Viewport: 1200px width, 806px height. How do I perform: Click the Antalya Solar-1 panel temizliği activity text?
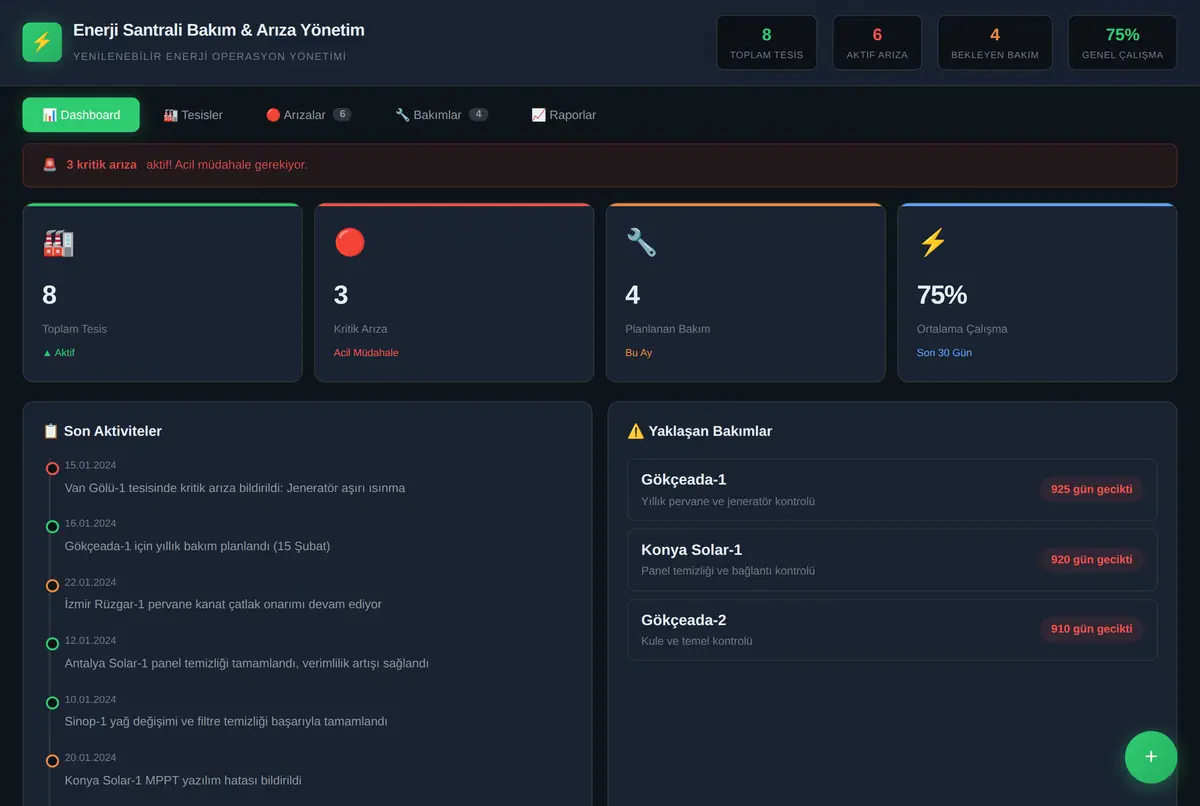pos(247,663)
